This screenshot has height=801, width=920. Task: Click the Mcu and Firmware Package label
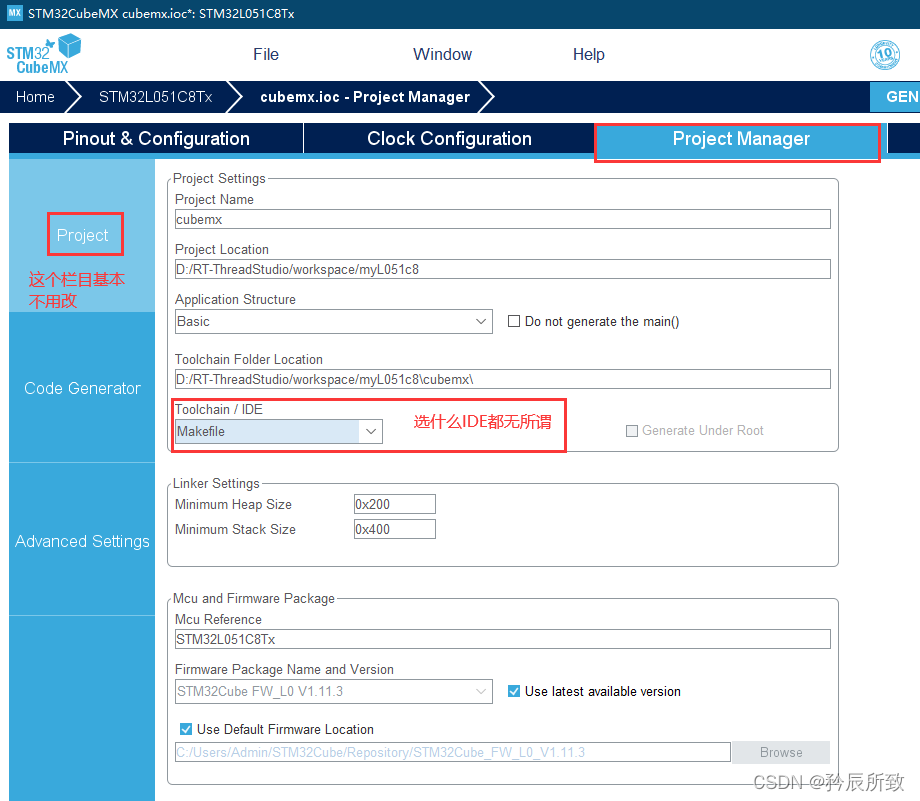pyautogui.click(x=253, y=599)
